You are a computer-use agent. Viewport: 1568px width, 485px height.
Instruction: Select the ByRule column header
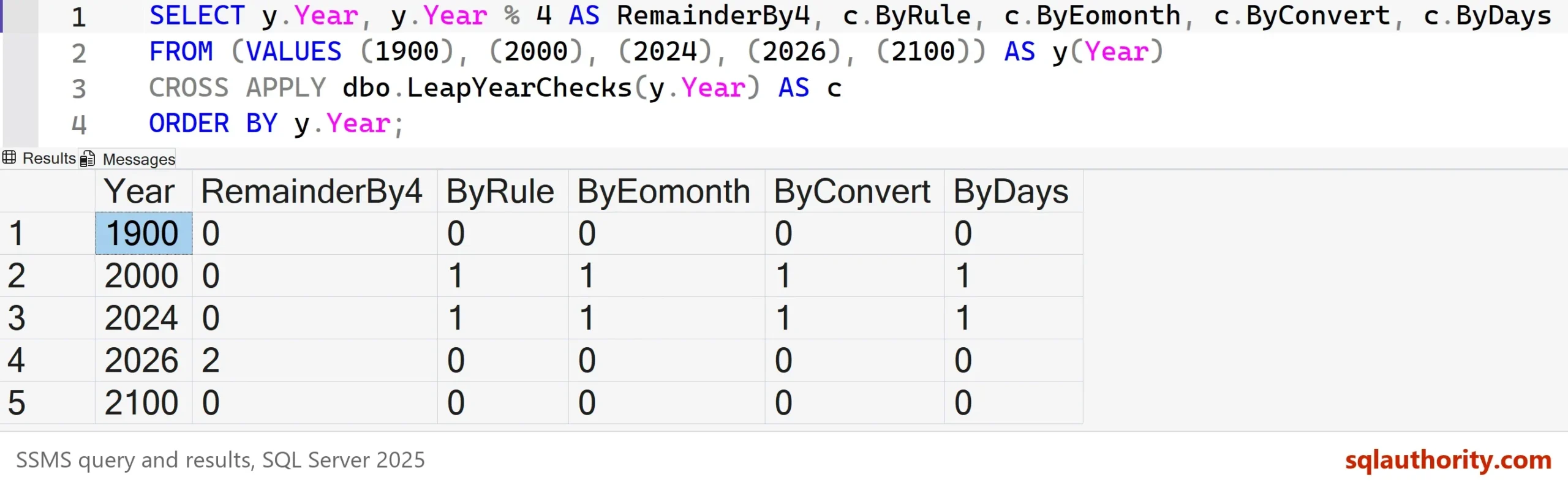503,192
